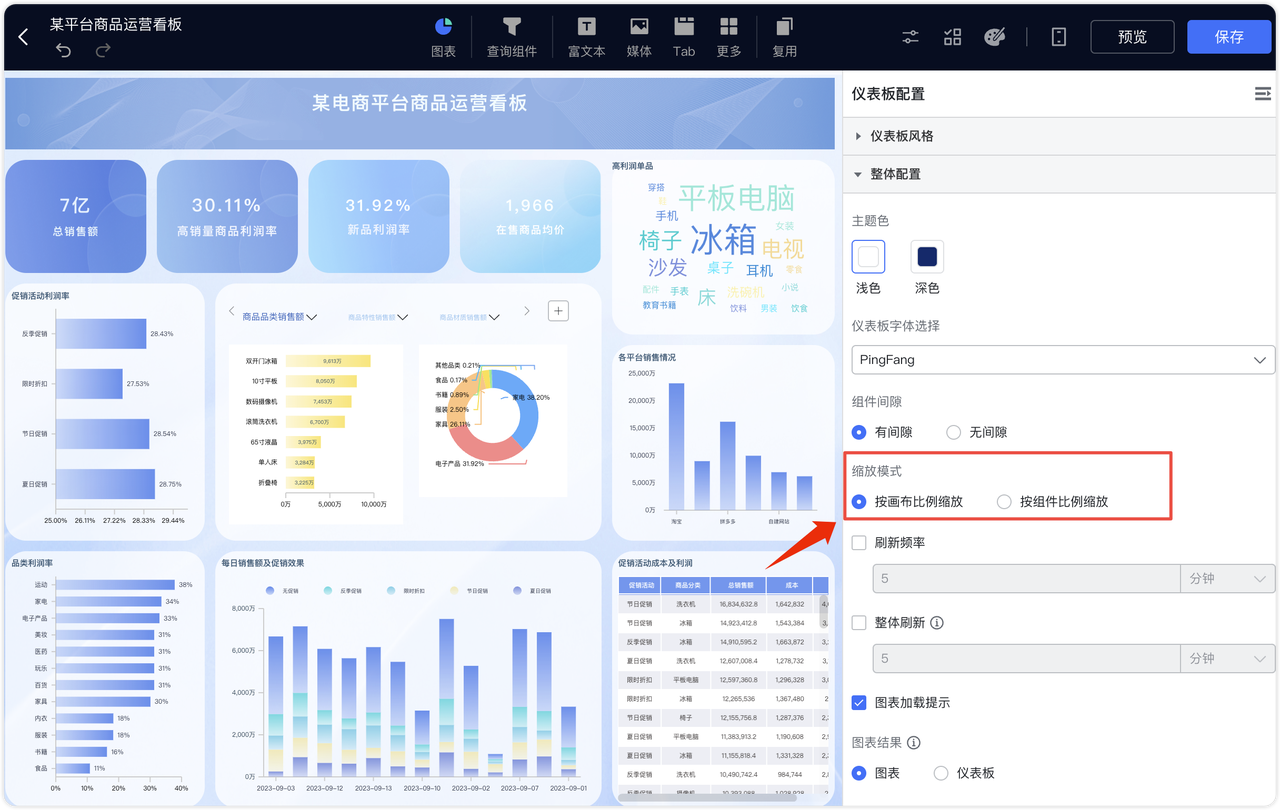1280x810 pixels.
Task: Select 无间隙 component spacing
Action: click(x=953, y=432)
